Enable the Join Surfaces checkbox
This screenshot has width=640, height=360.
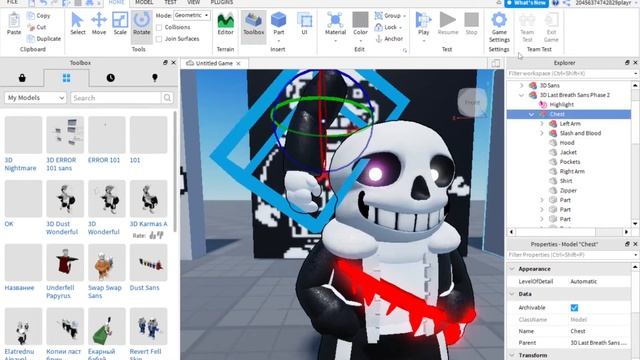point(159,39)
